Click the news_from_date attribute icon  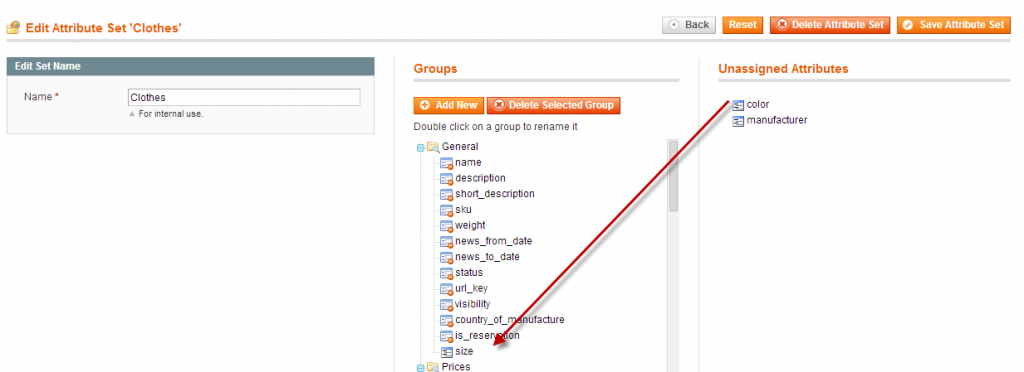click(447, 241)
